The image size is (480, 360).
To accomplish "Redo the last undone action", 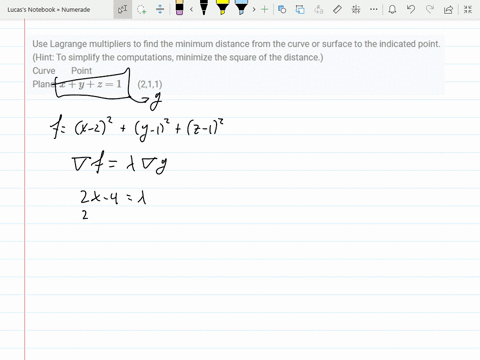I will [430, 9].
